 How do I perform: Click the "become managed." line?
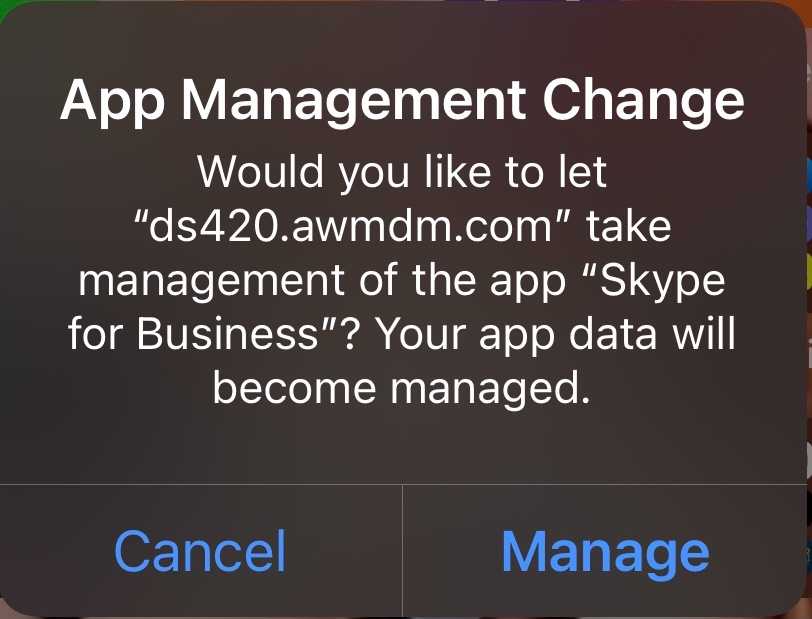402,389
